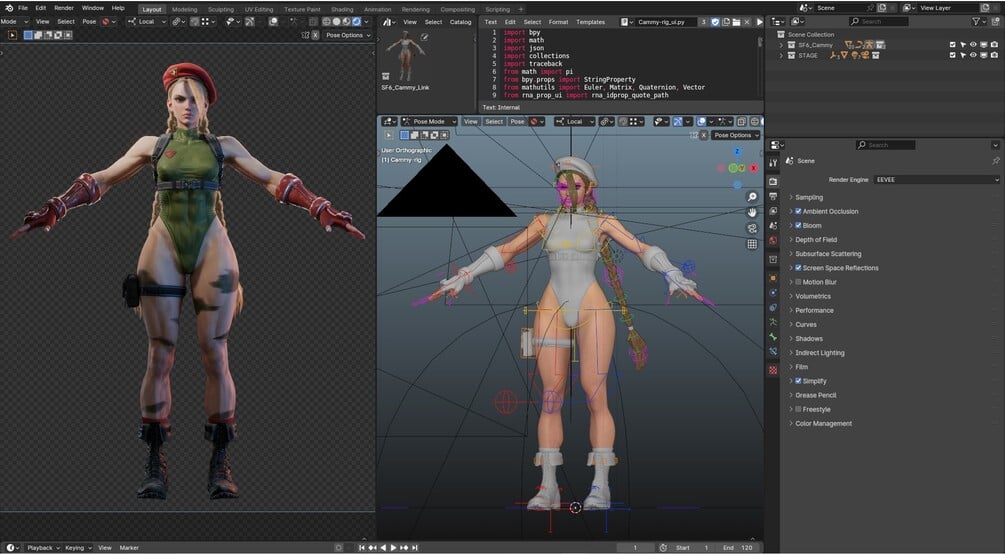1005x554 pixels.
Task: Open the File menu
Action: (23, 8)
